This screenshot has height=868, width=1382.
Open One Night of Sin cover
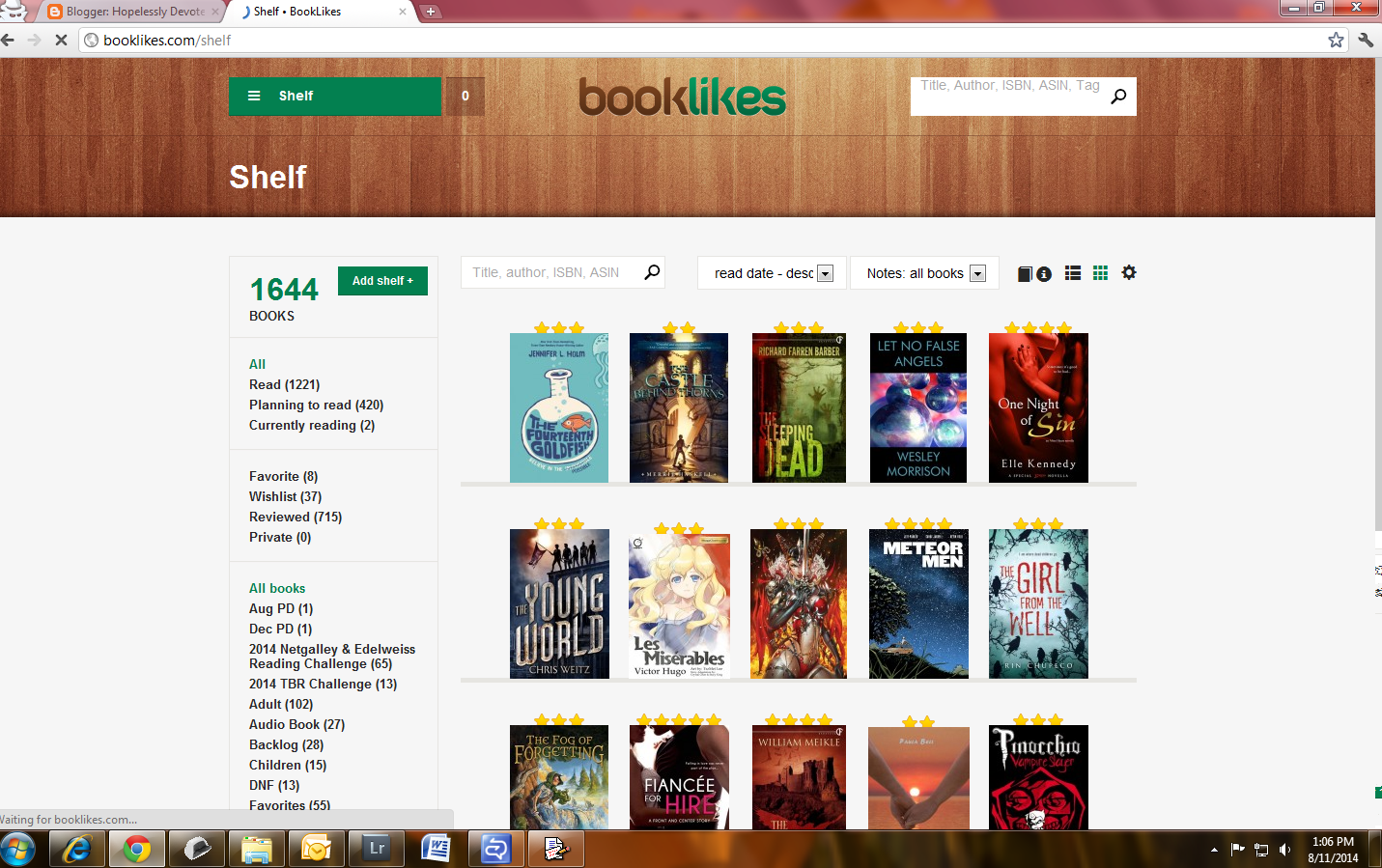tap(1038, 407)
